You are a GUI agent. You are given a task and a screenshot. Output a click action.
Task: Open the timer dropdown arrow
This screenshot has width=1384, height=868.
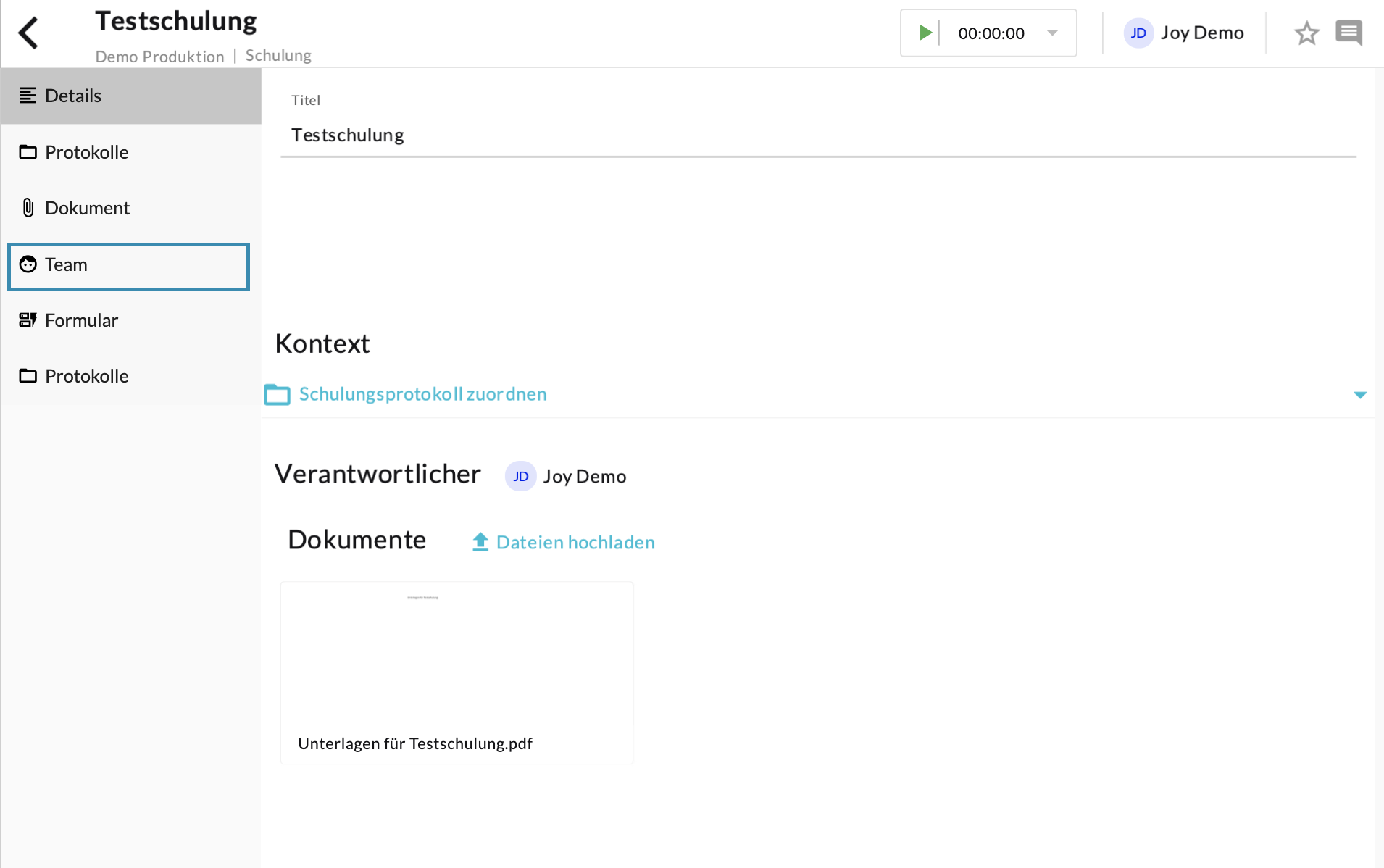pyautogui.click(x=1052, y=33)
